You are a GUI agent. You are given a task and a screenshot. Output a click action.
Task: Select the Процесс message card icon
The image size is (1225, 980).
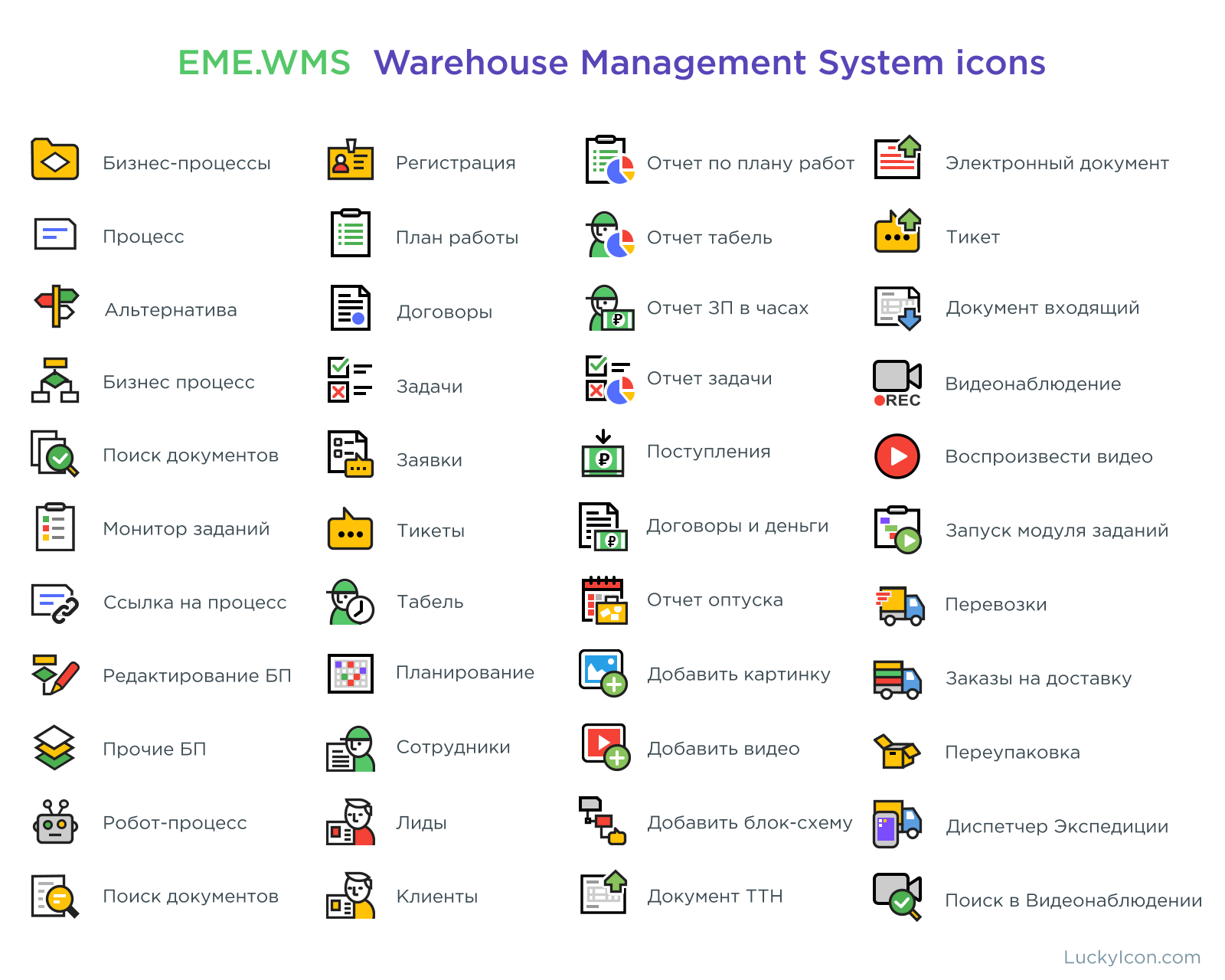(x=55, y=234)
